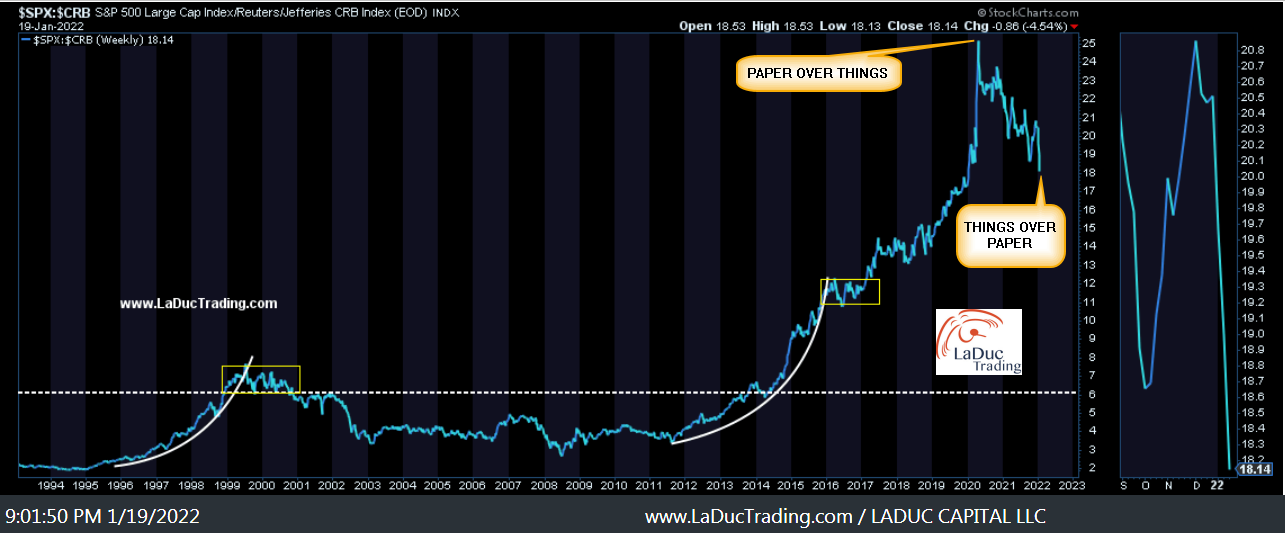Click the 18.7 value on the mini chart axis
This screenshot has height=533, width=1285.
[x=1252, y=382]
